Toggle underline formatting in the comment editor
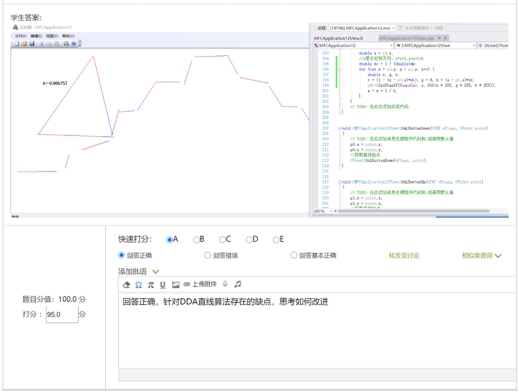The width and height of the screenshot is (519, 392). click(163, 285)
